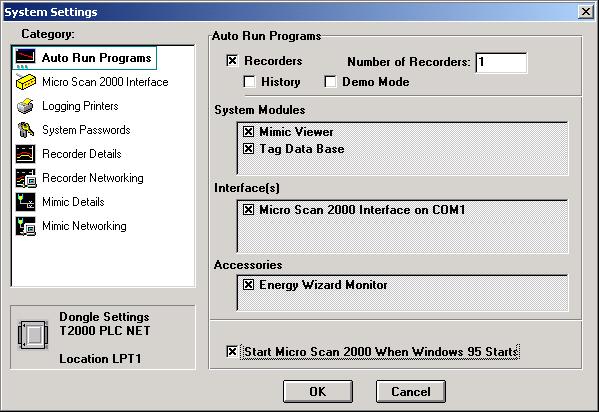Click the System Passwords keys icon
The image size is (599, 412).
pos(26,130)
